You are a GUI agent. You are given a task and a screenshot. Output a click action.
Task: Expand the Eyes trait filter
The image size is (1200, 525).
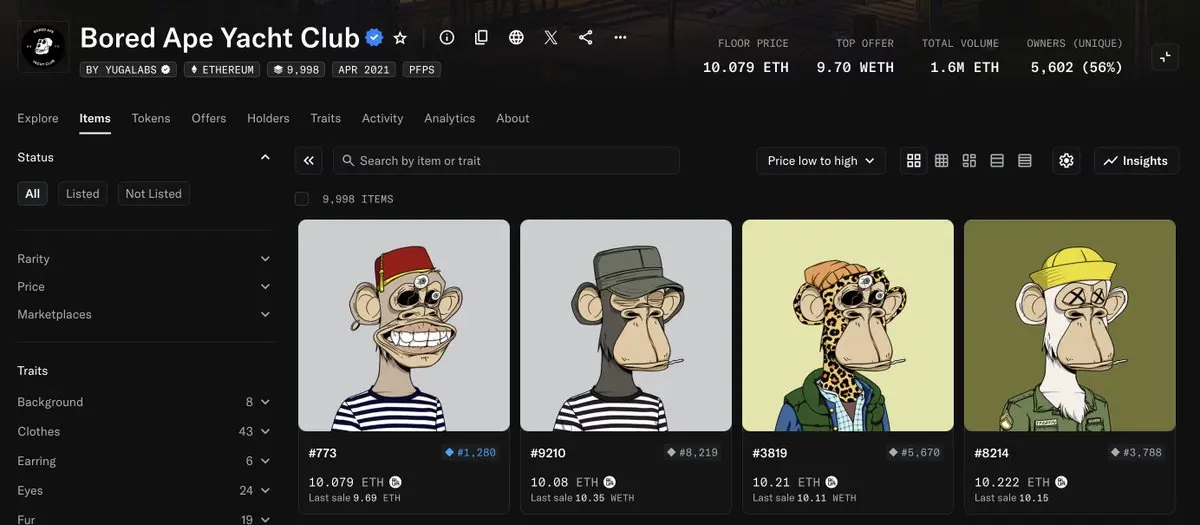[x=145, y=490]
